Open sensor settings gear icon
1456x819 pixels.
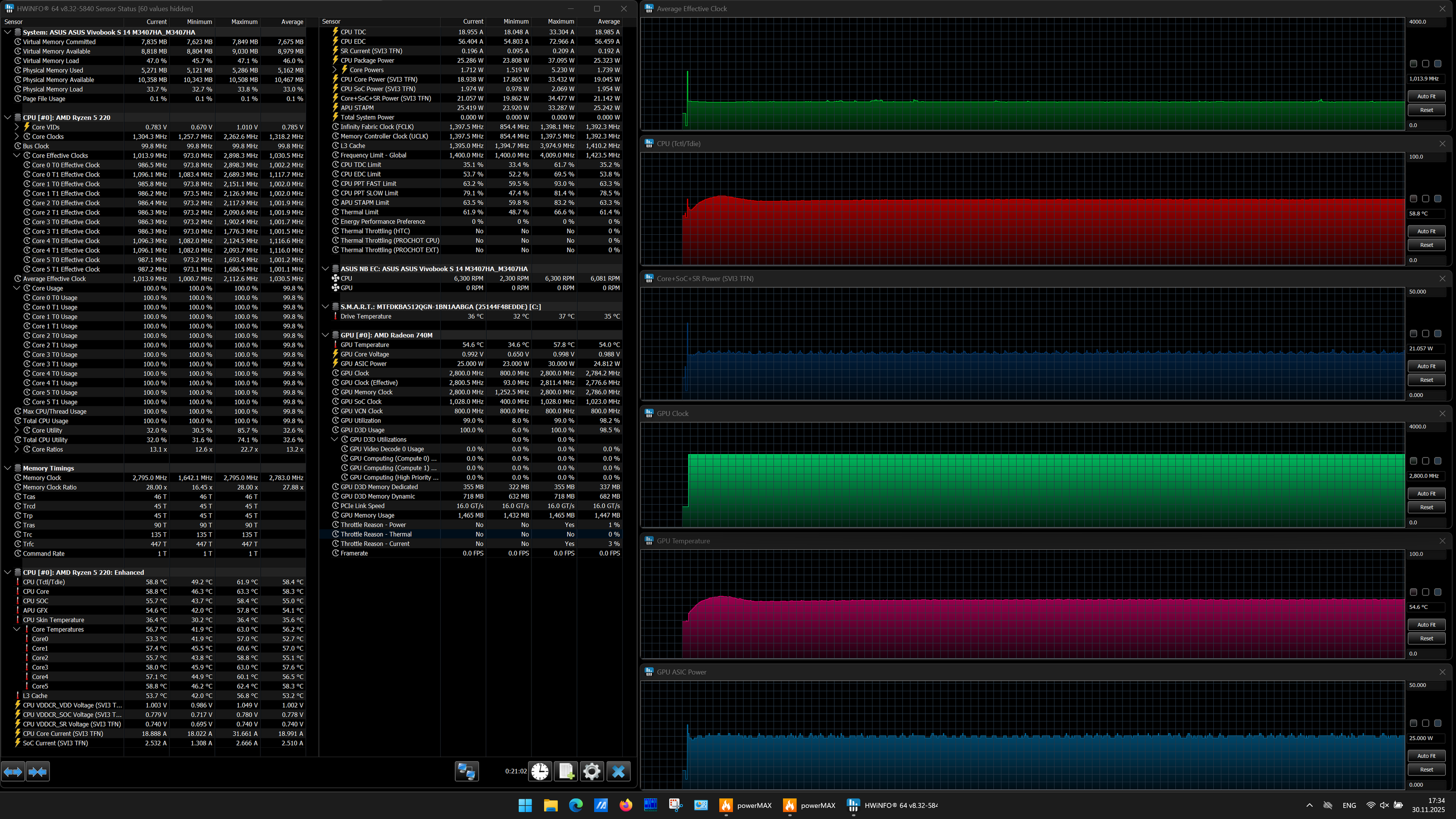coord(592,771)
